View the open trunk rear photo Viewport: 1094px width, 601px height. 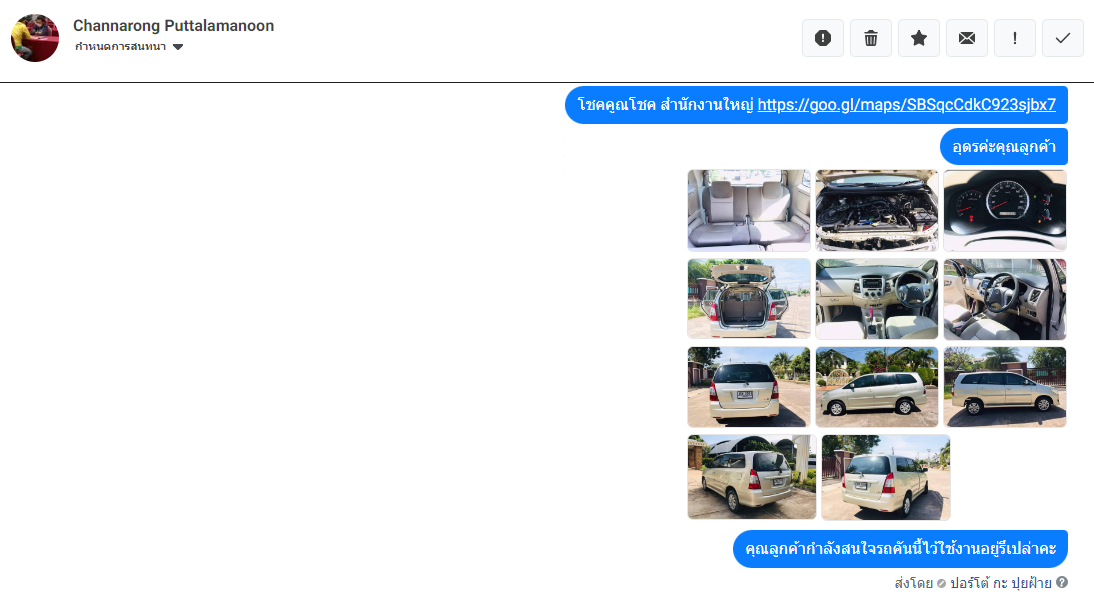(x=749, y=299)
